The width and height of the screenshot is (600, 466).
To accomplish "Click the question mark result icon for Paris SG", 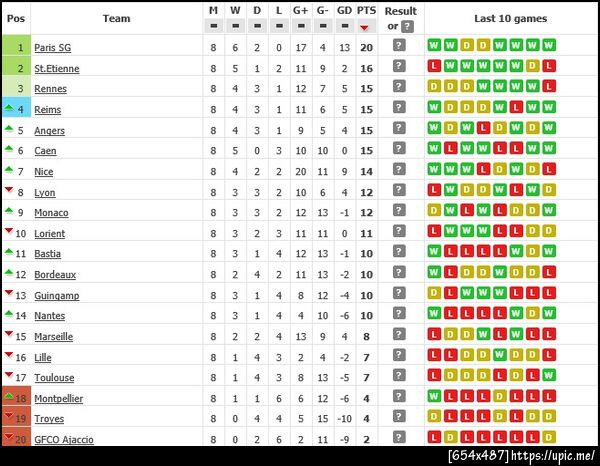I will pos(399,46).
